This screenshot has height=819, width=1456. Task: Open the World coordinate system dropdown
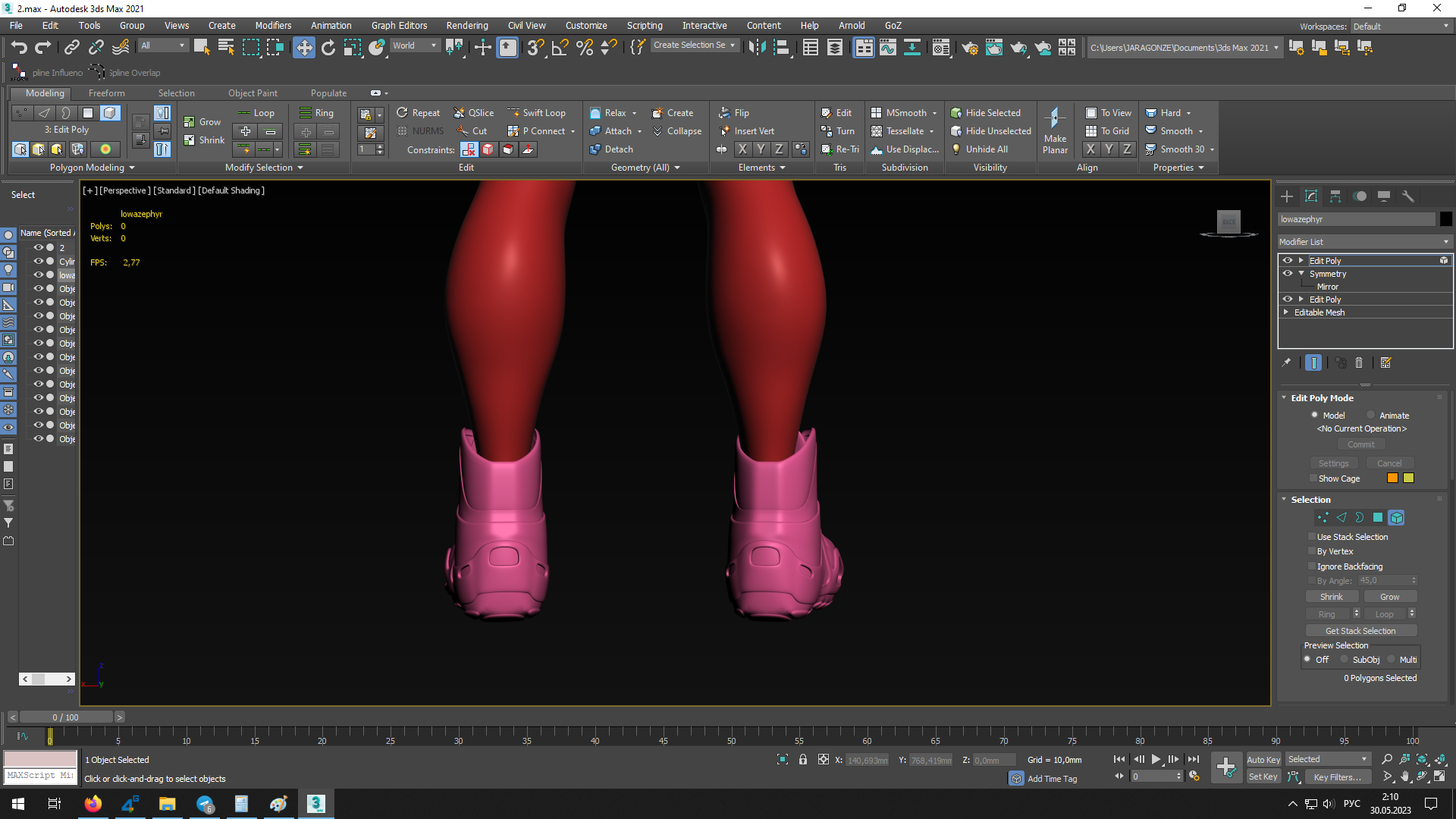pyautogui.click(x=414, y=45)
